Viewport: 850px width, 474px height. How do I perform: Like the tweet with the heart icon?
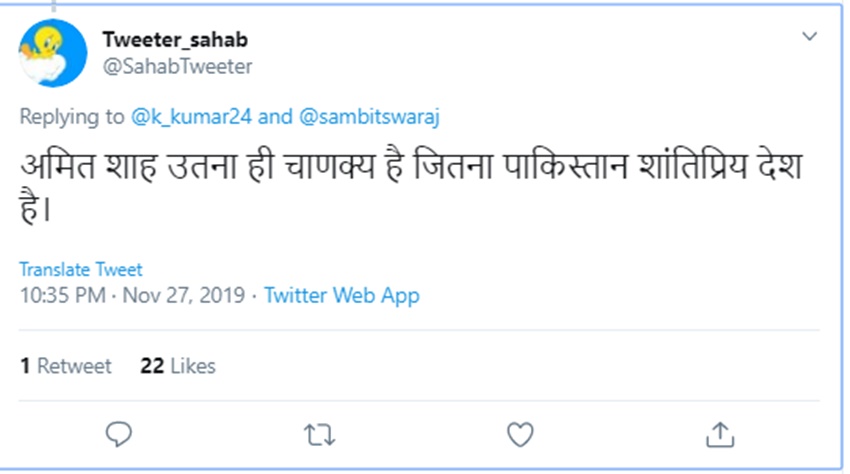[x=519, y=434]
